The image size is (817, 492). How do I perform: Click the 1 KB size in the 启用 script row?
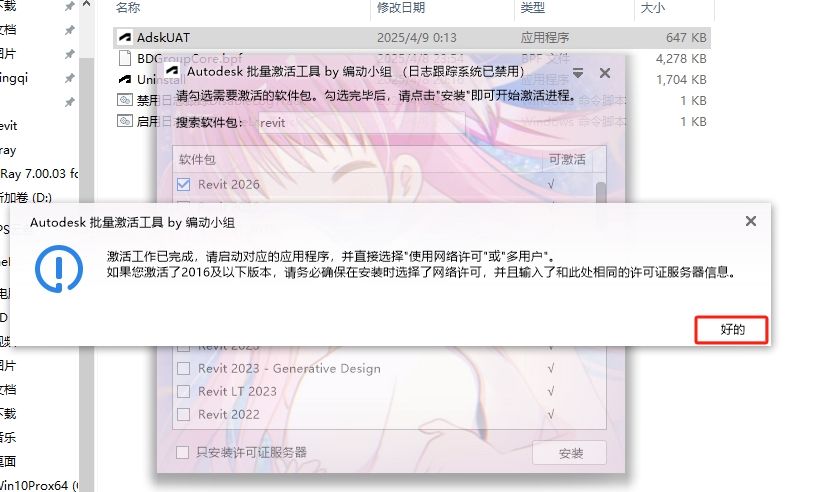coord(693,121)
